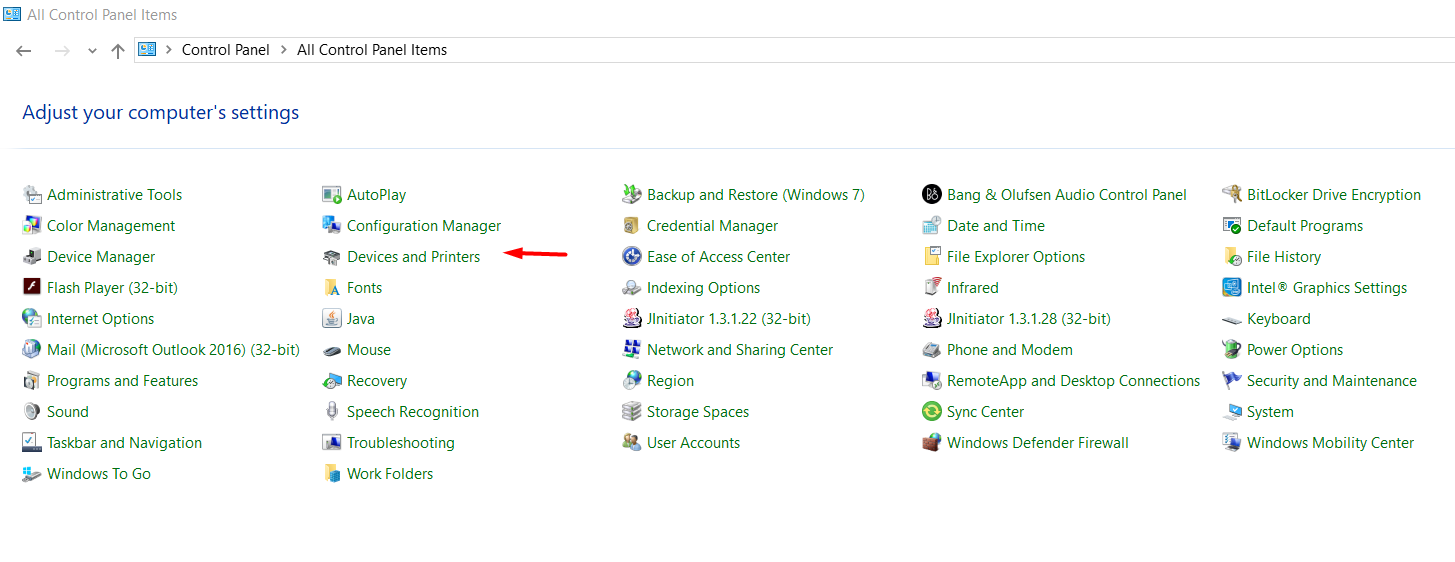Navigate up one level with Up arrow
The height and width of the screenshot is (562, 1455).
coord(118,51)
